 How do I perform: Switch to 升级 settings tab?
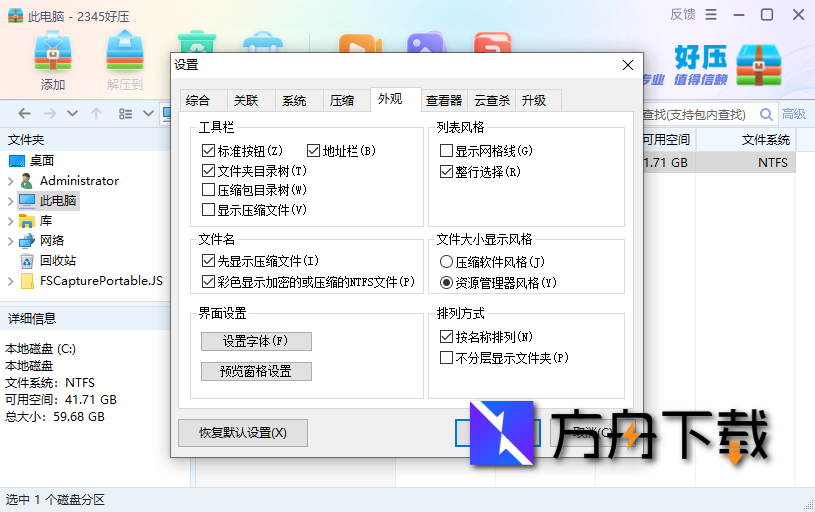(x=538, y=100)
